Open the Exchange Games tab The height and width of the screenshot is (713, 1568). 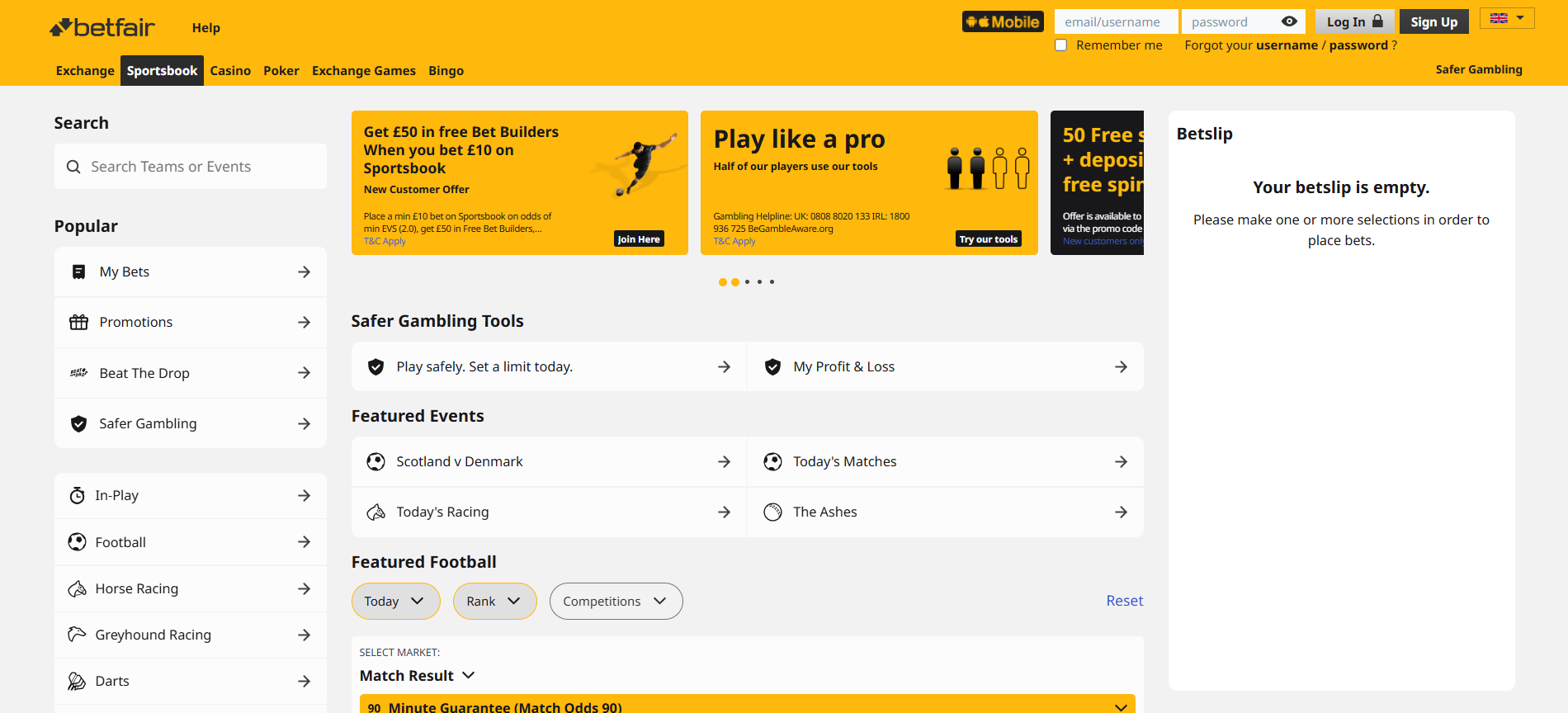363,71
